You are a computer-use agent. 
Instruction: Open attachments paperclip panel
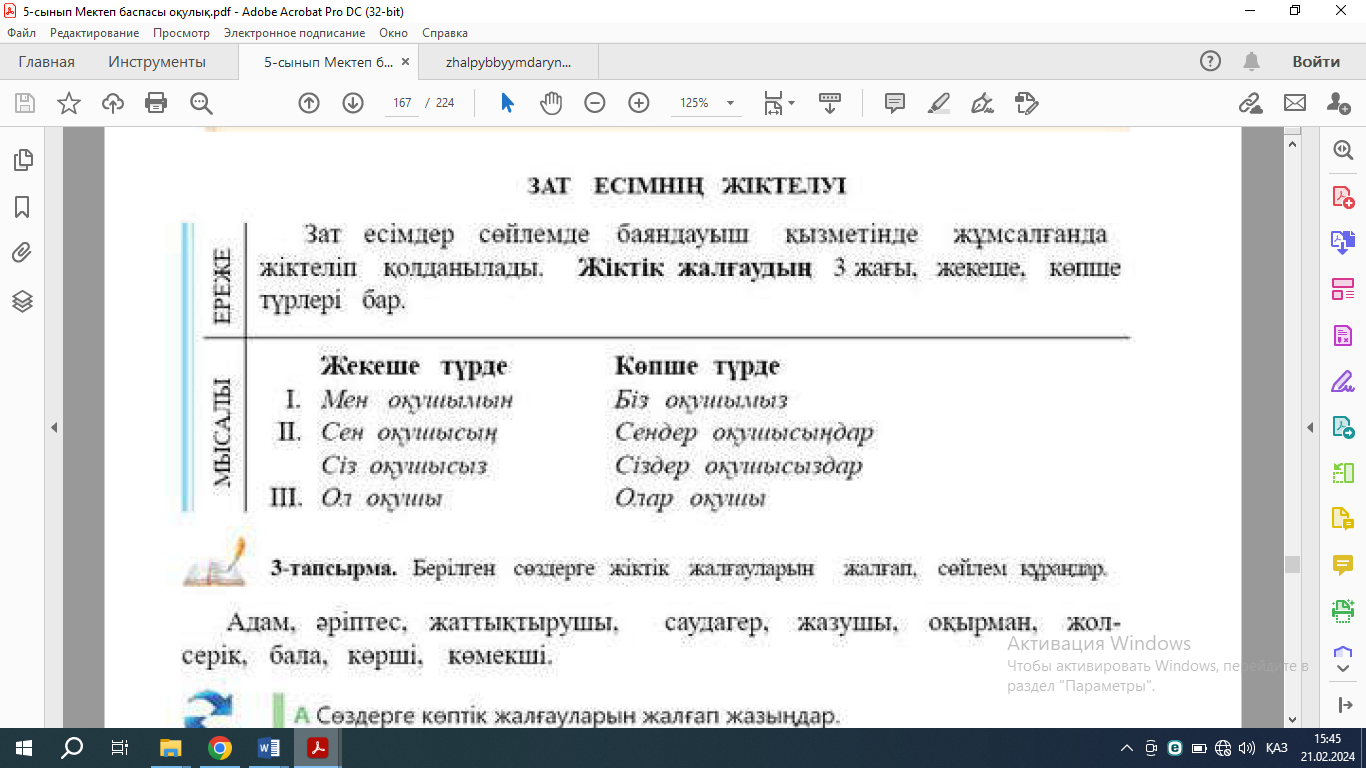(22, 253)
